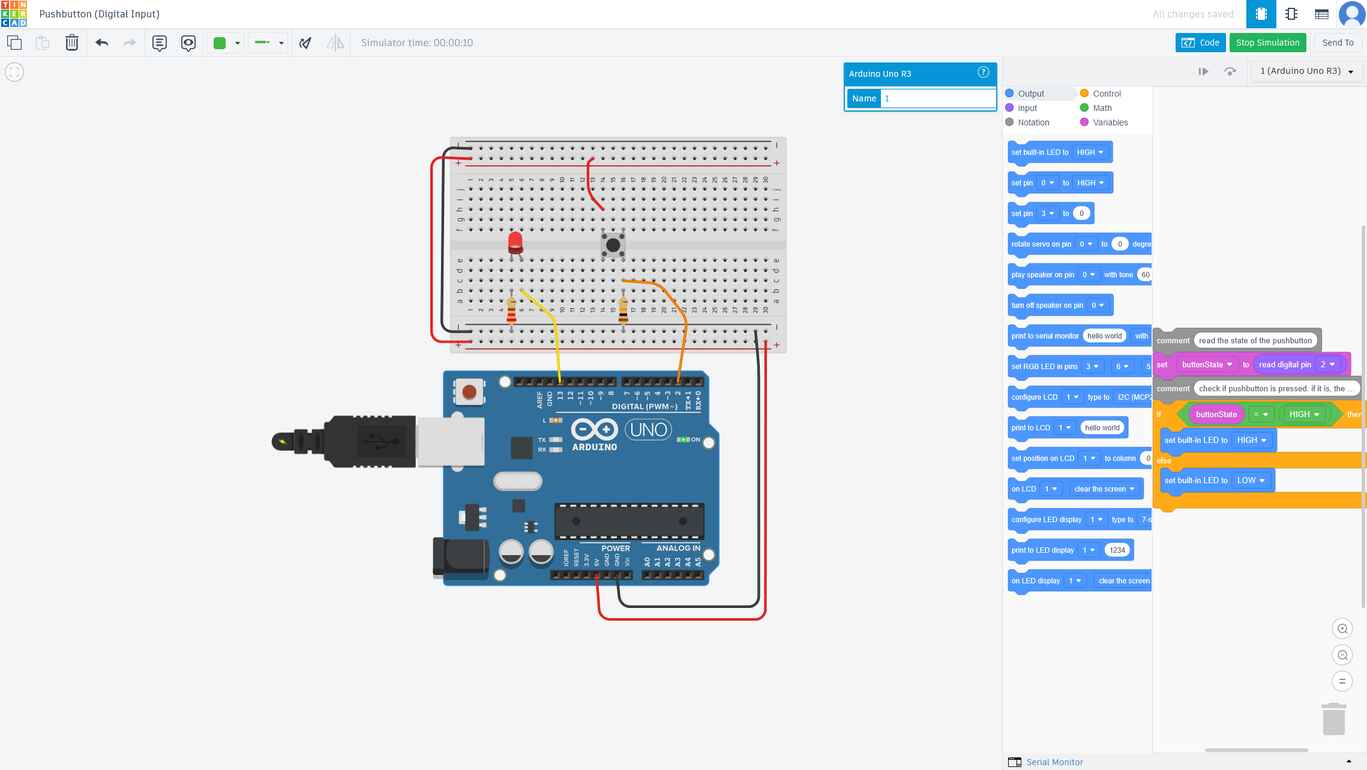Viewport: 1367px width, 770px height.
Task: Open the Notes tool icon
Action: click(x=159, y=43)
